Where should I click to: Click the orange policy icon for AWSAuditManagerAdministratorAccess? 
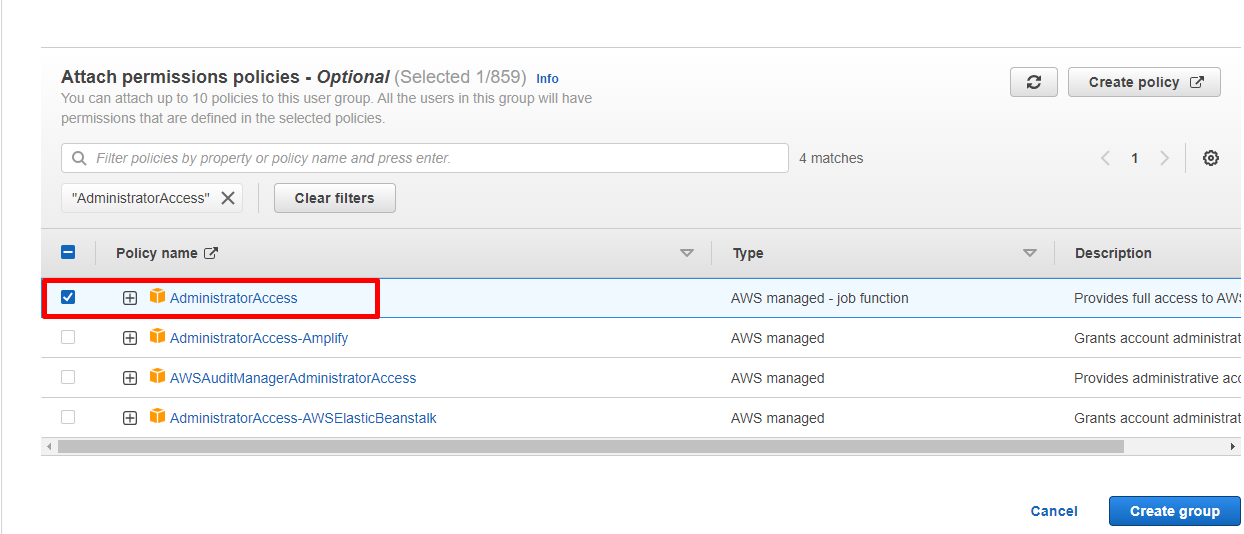pyautogui.click(x=157, y=377)
